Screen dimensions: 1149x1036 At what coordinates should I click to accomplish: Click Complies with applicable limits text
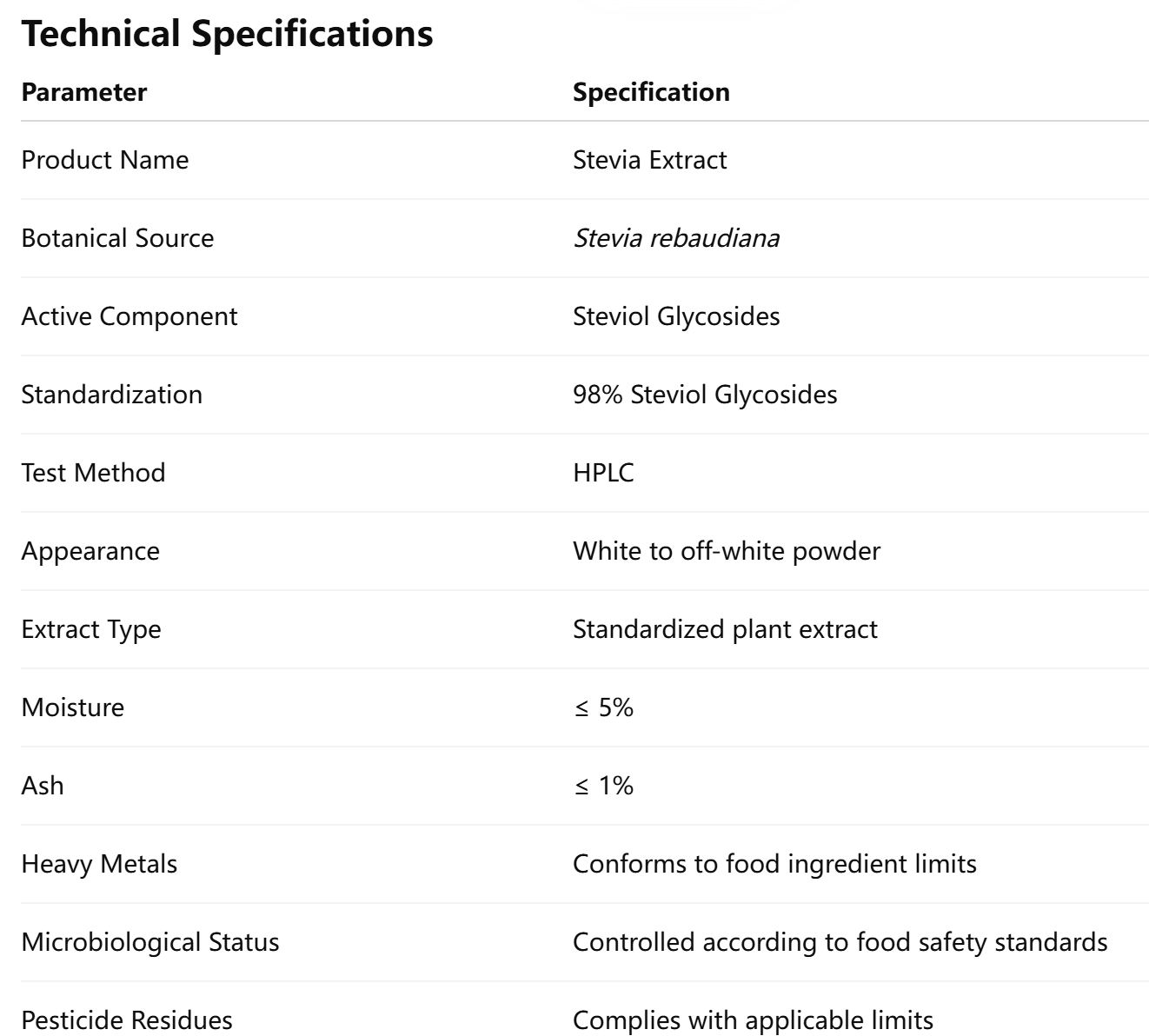pos(753,1019)
